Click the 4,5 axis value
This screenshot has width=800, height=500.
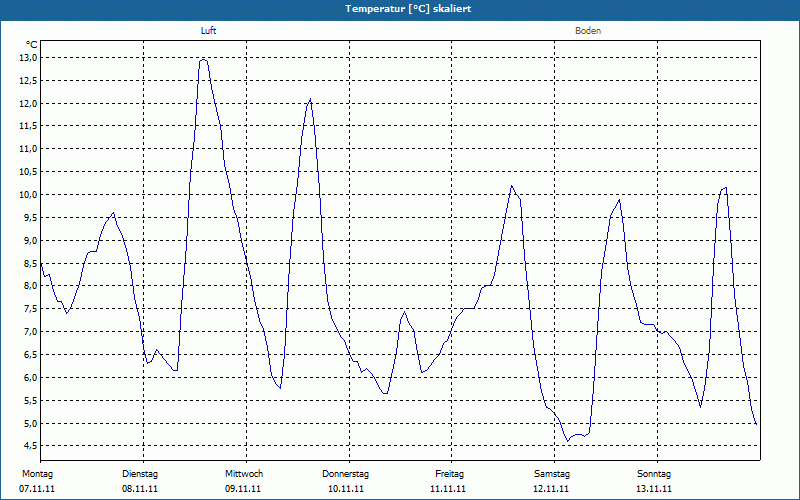31,446
